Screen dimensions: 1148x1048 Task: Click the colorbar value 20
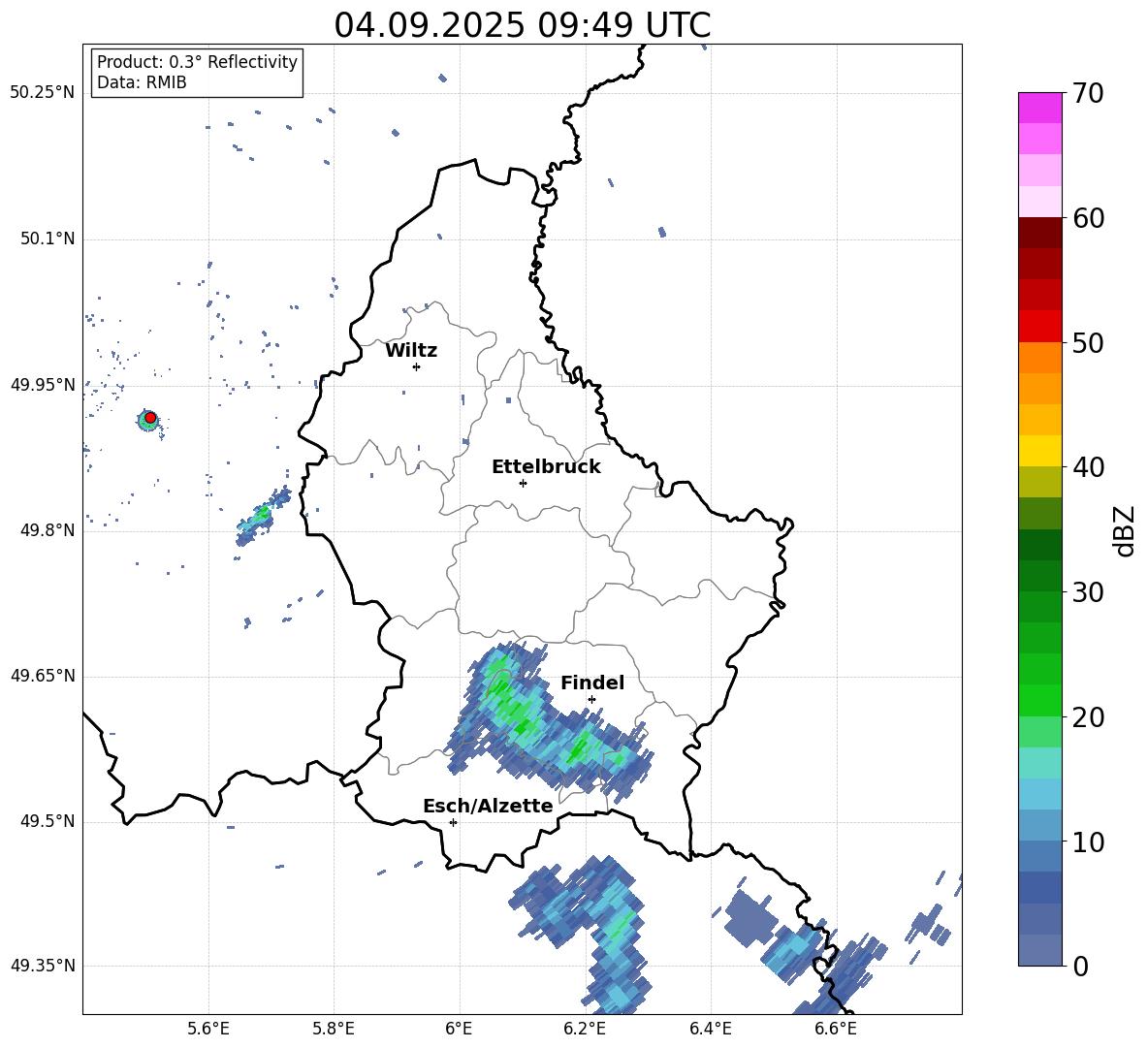click(1088, 717)
